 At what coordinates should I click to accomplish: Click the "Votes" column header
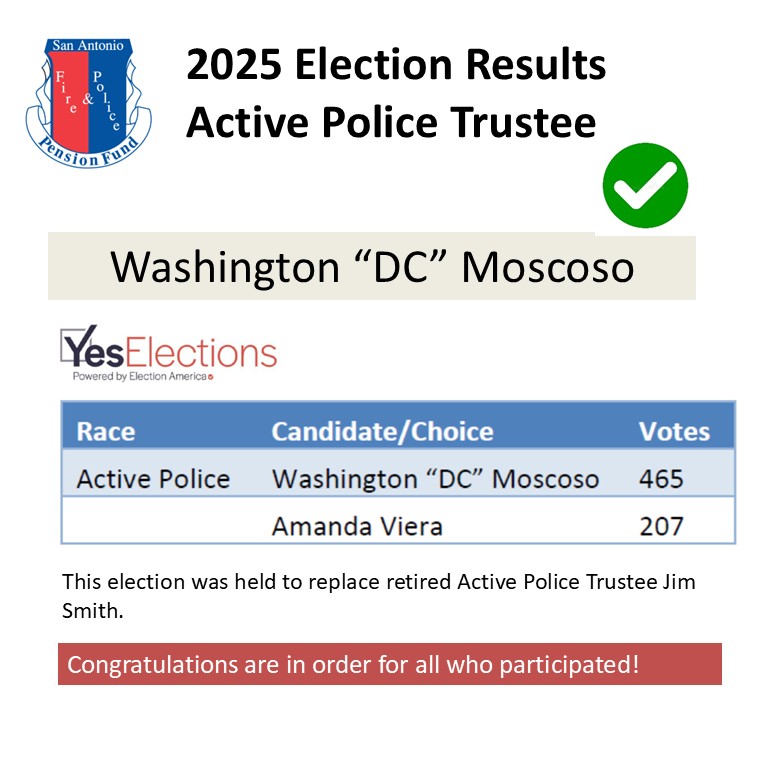coord(674,432)
